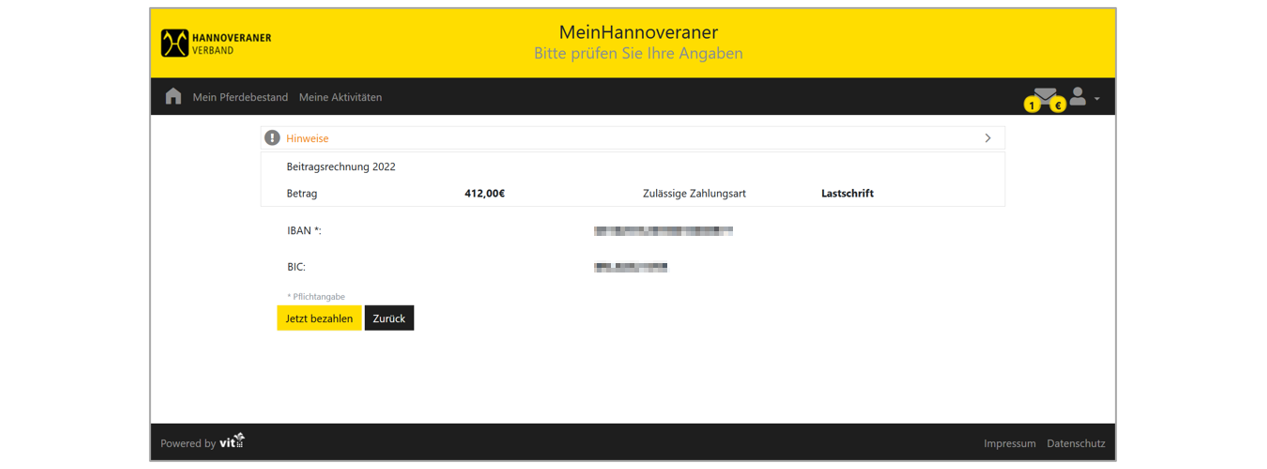Click the exclamation icon beside Hinweise

[272, 138]
